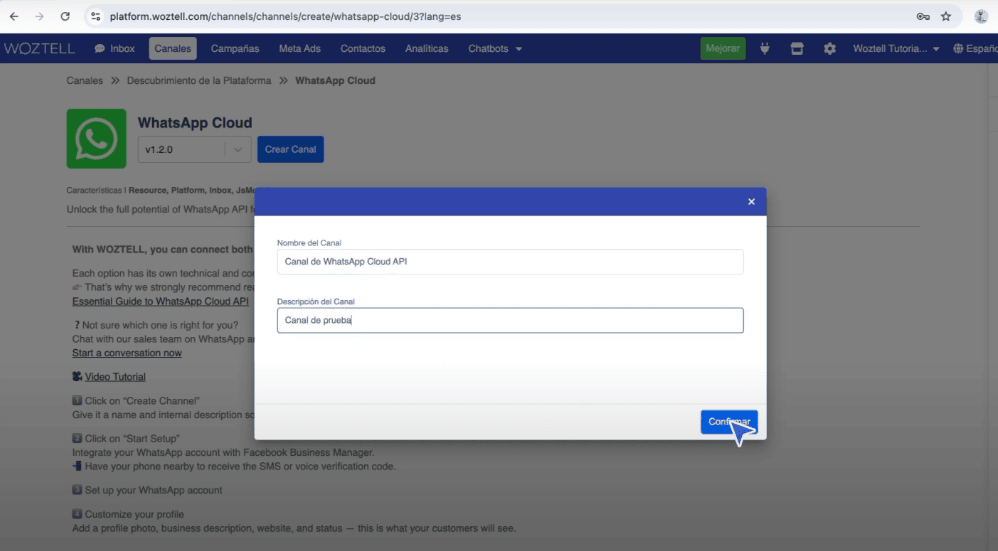998x551 pixels.
Task: Click the Nombre del Canal field
Action: (x=510, y=262)
